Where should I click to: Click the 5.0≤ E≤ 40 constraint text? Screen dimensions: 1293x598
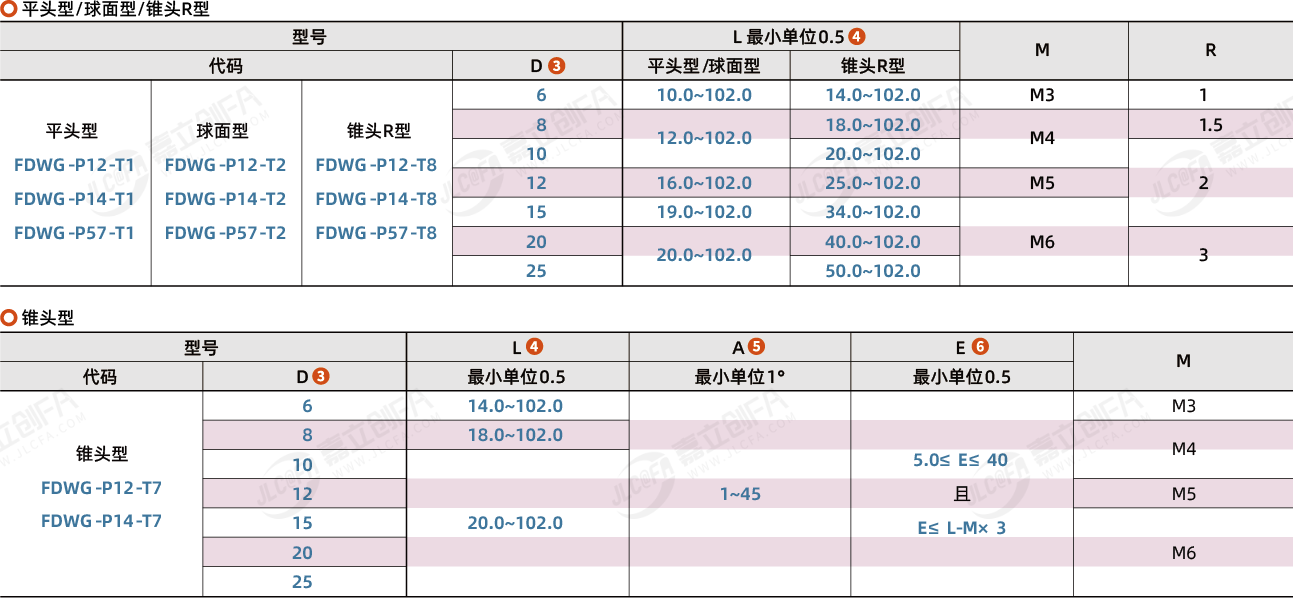961,460
